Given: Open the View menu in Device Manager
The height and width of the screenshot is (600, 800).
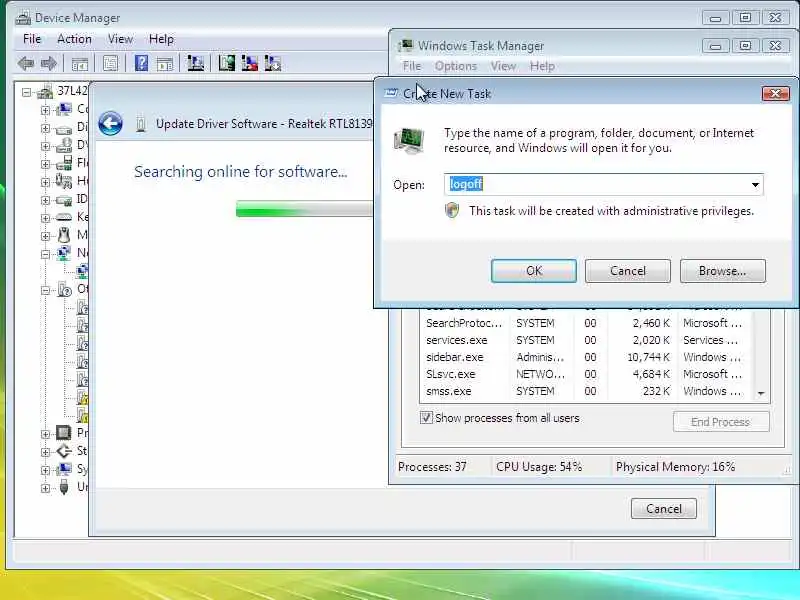Looking at the screenshot, I should click(120, 39).
